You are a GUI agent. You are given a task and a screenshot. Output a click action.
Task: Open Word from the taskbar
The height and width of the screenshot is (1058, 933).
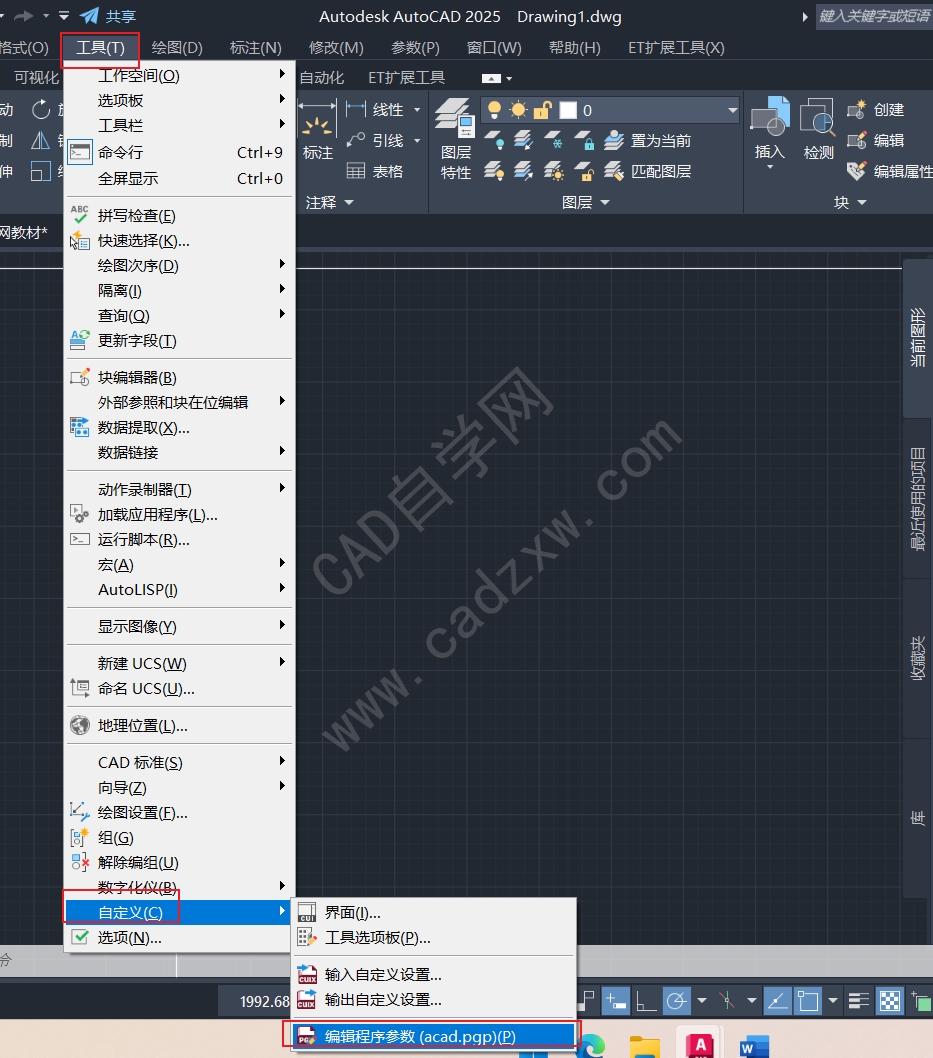754,1047
